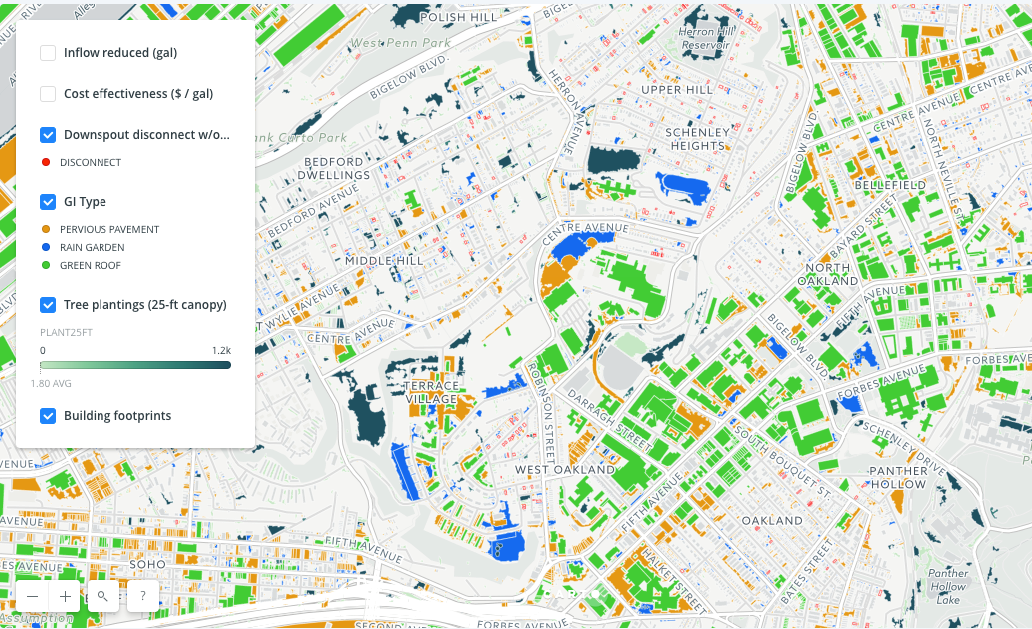Click the BELLEFIELD neighborhood label
Viewport: 1032px width, 629px height.
tap(890, 186)
